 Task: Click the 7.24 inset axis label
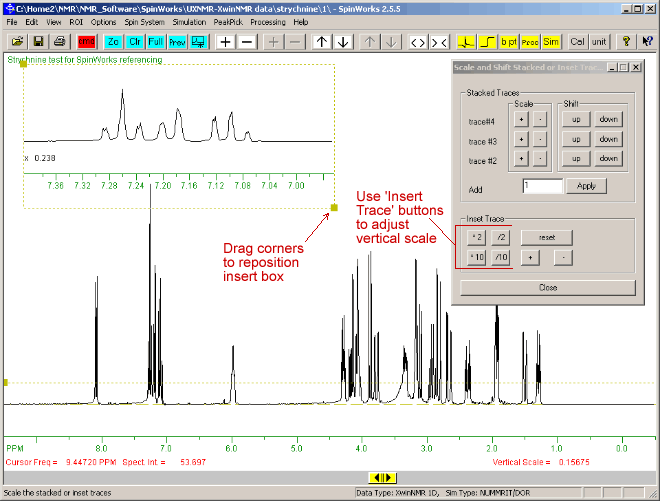pos(136,186)
